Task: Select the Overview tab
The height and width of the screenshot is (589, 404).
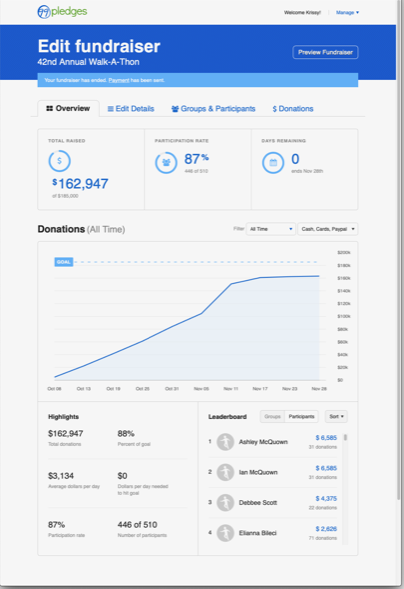Action: [x=68, y=108]
